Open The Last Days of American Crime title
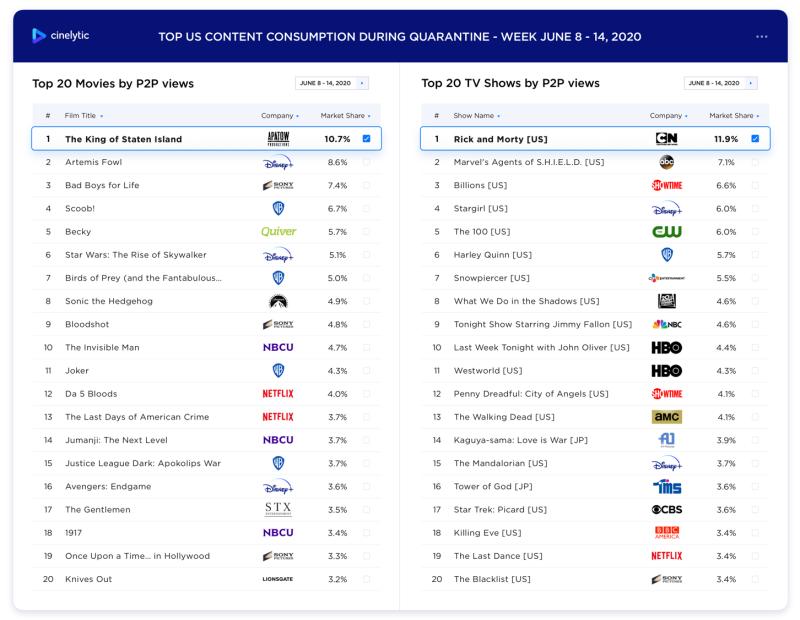The width and height of the screenshot is (800, 620). (137, 417)
